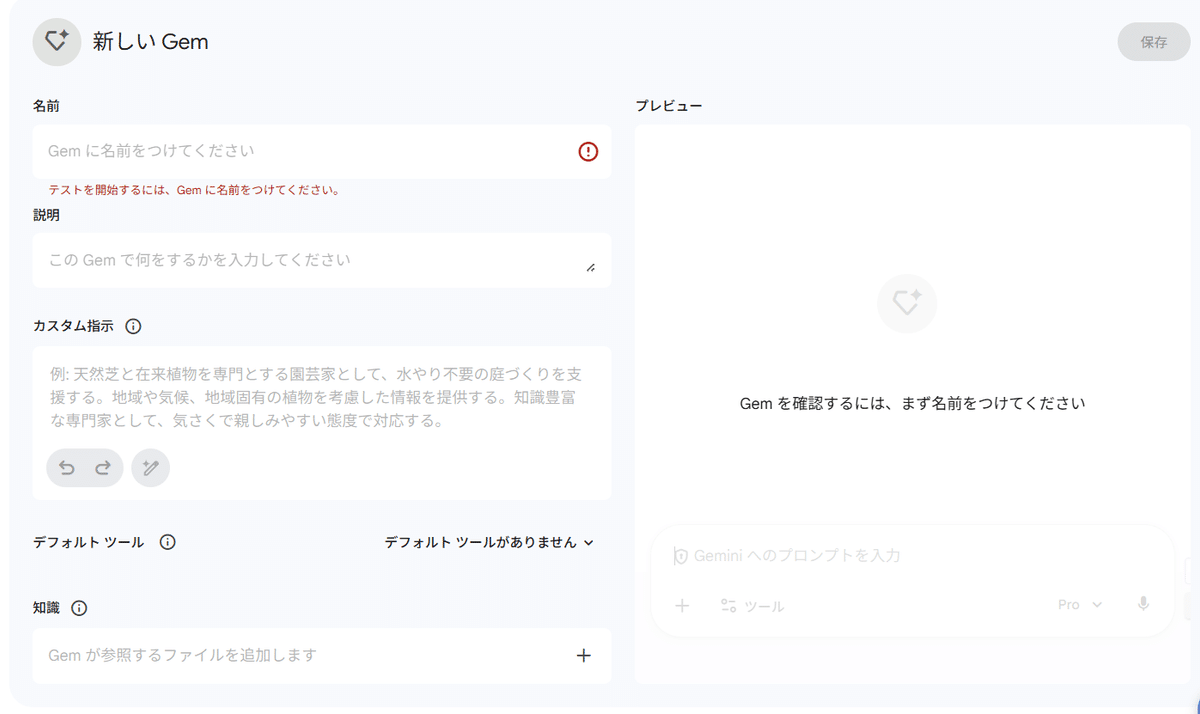Click the Gem avatar icon beside 新しい Gem
The width and height of the screenshot is (1200, 714).
coord(57,42)
